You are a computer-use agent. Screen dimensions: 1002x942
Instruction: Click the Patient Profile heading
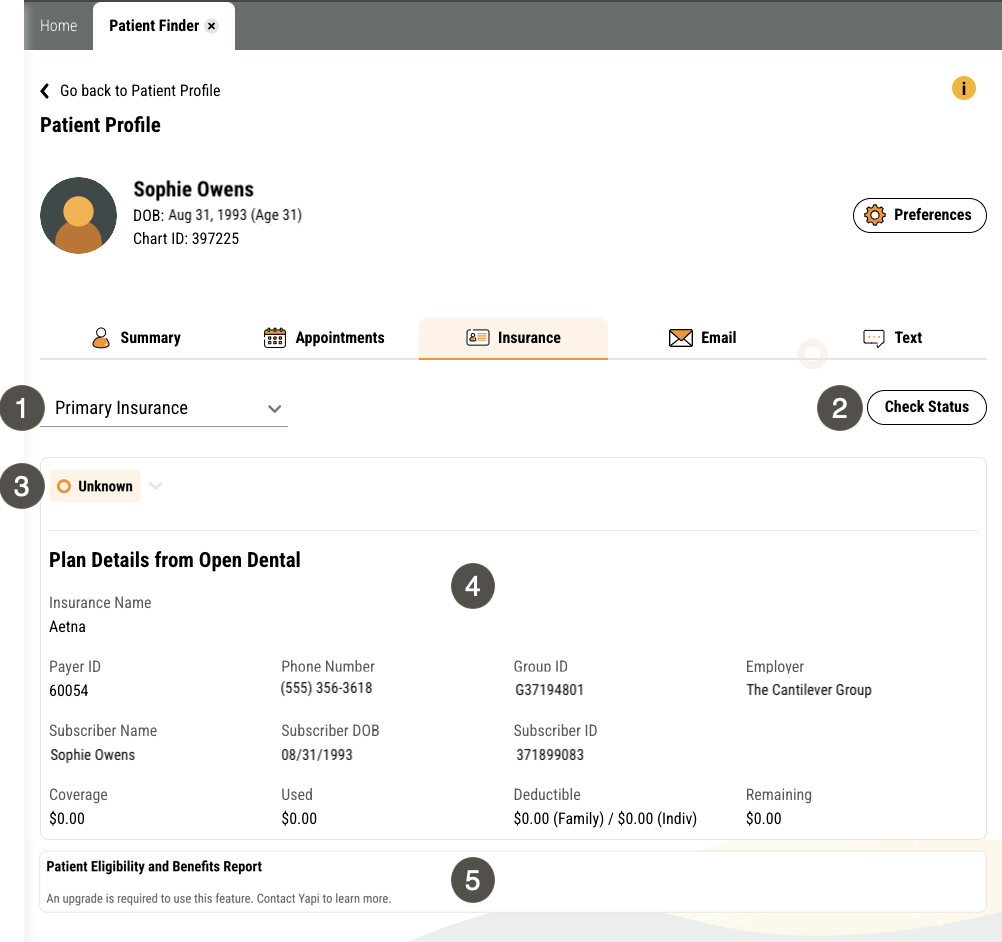pyautogui.click(x=100, y=125)
